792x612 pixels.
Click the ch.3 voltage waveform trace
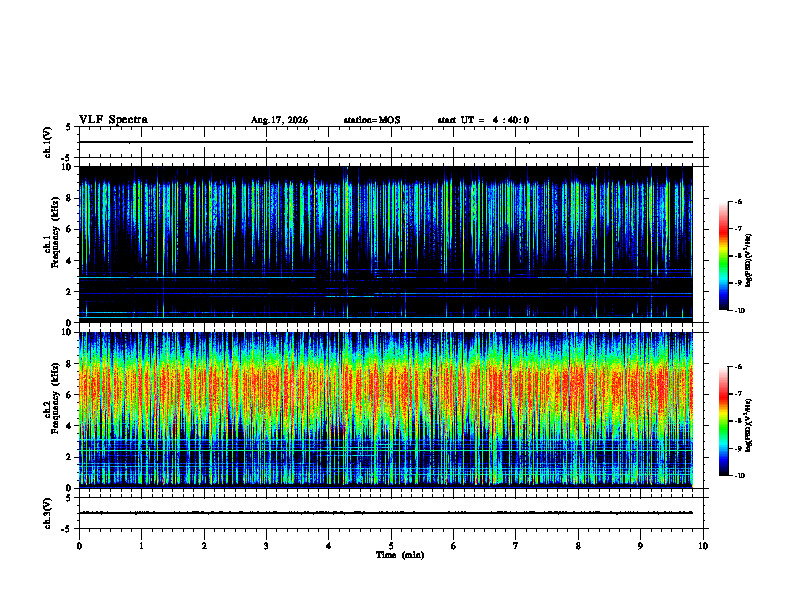tap(385, 513)
